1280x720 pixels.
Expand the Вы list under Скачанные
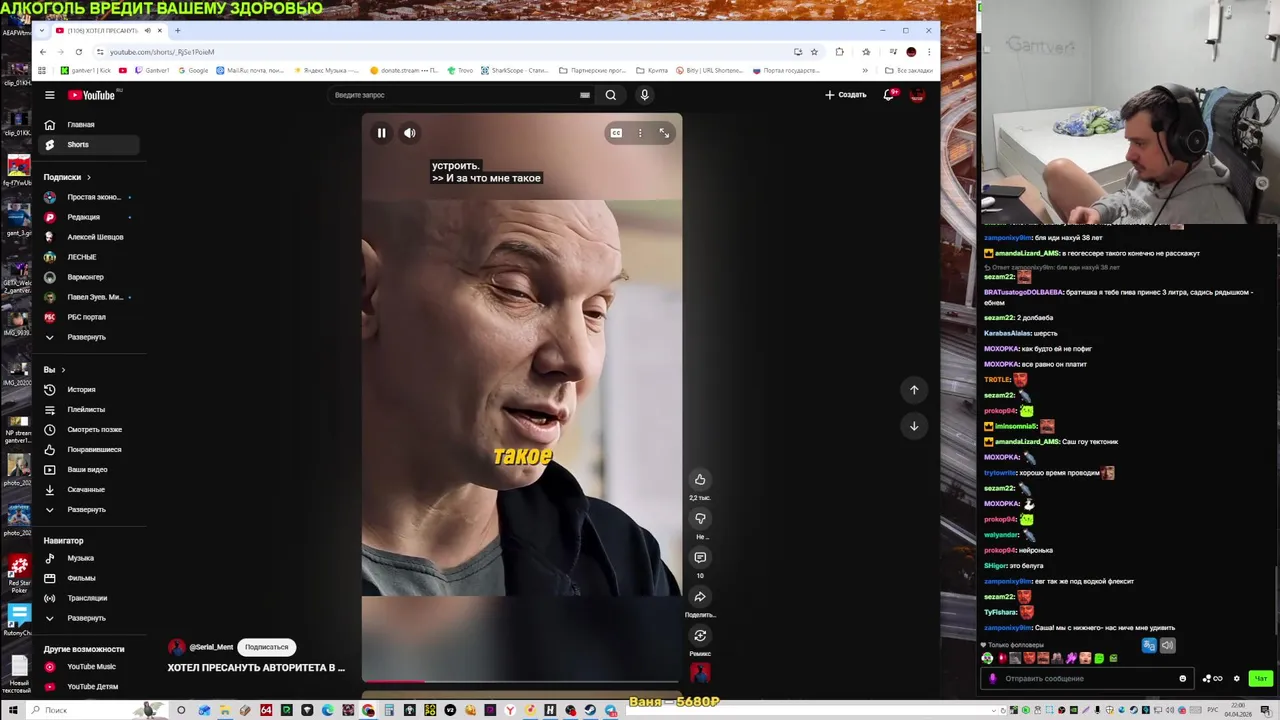(90, 510)
